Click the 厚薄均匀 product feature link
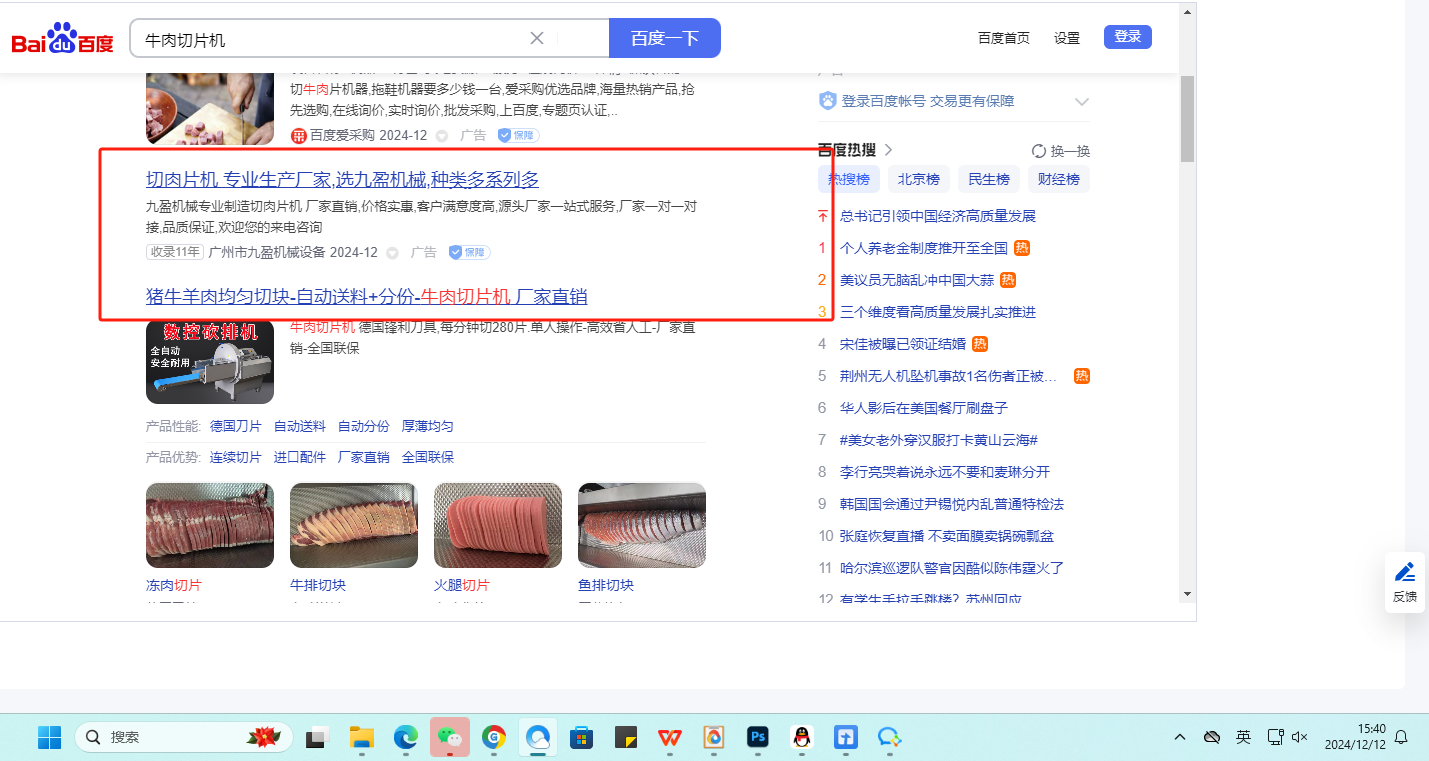Image resolution: width=1429 pixels, height=761 pixels. pos(428,426)
